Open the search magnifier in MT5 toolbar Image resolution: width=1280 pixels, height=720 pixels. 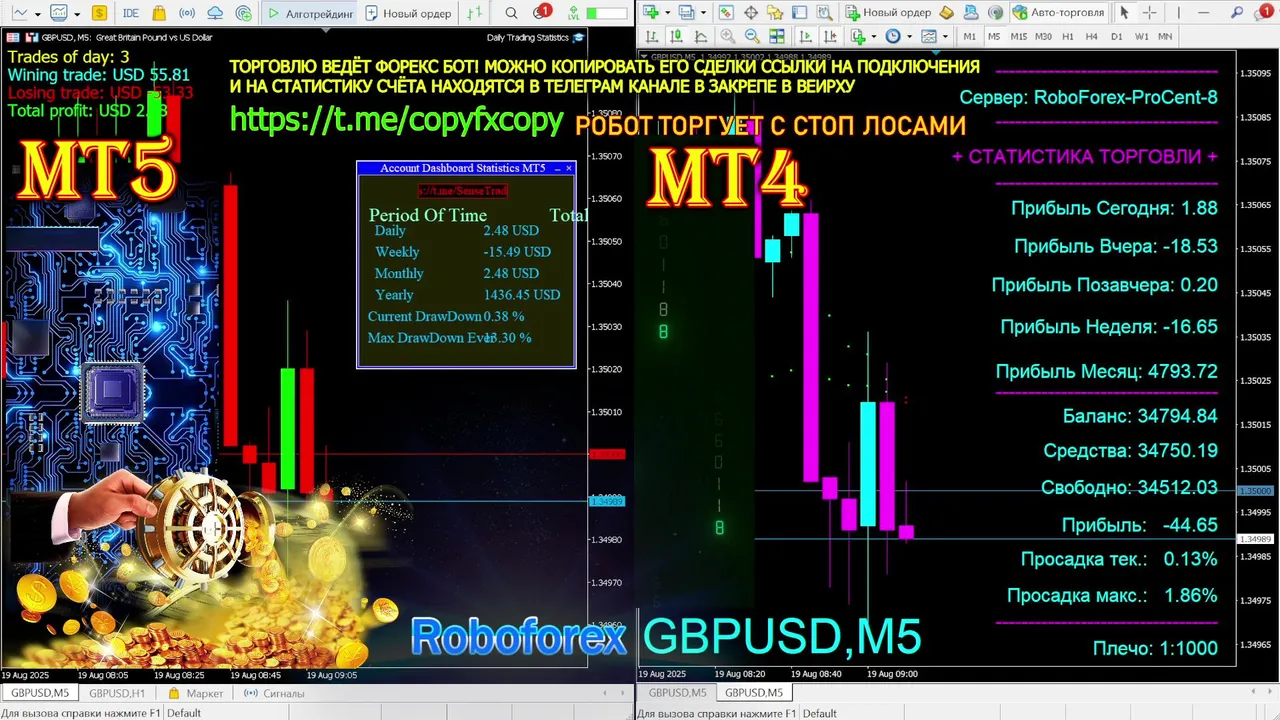tap(511, 13)
